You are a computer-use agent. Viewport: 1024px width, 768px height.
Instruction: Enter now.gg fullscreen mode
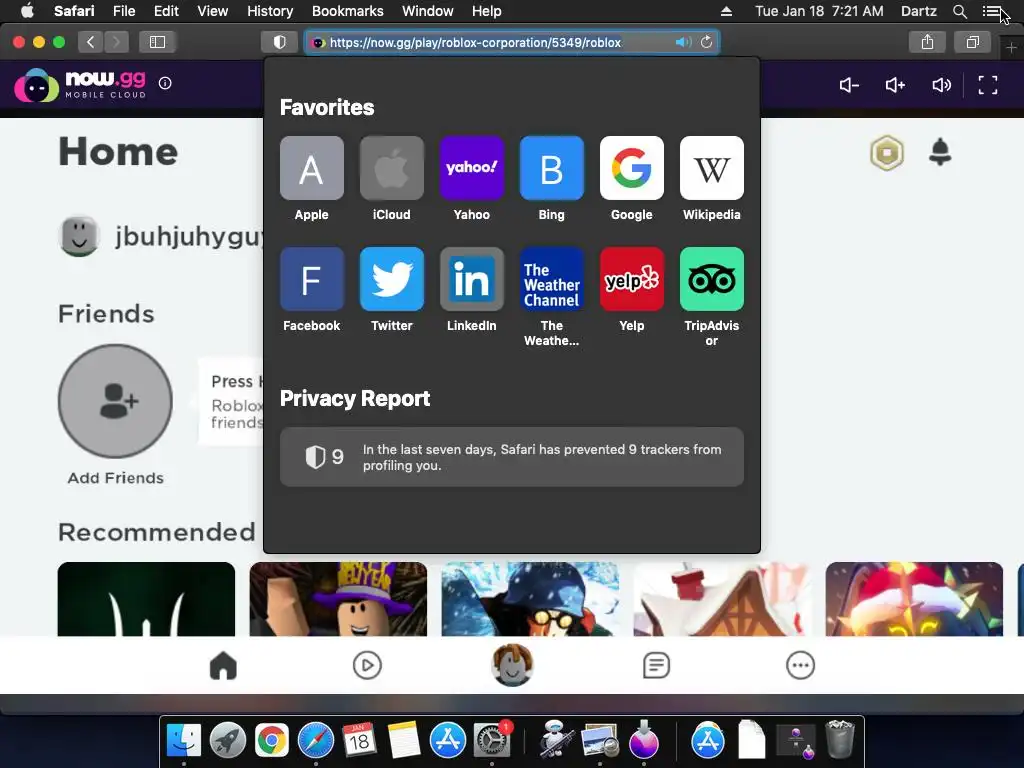[x=987, y=85]
